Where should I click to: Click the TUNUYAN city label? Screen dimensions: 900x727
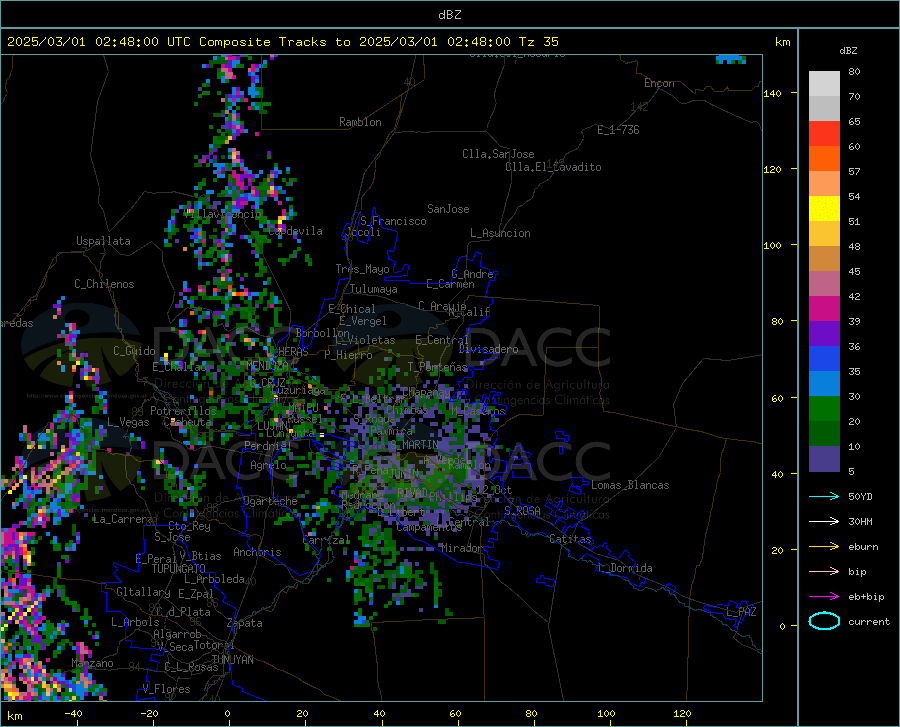[x=232, y=659]
